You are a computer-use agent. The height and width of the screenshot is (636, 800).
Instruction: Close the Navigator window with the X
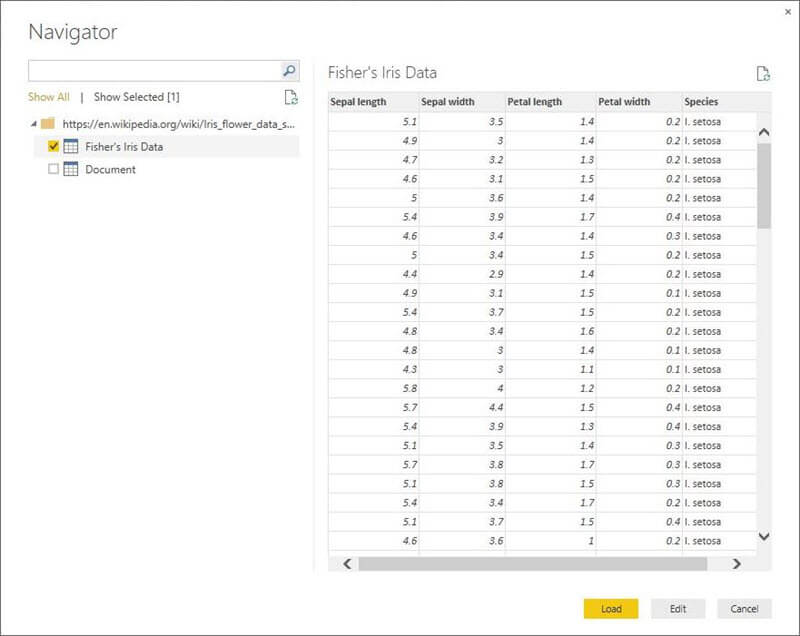(x=788, y=12)
